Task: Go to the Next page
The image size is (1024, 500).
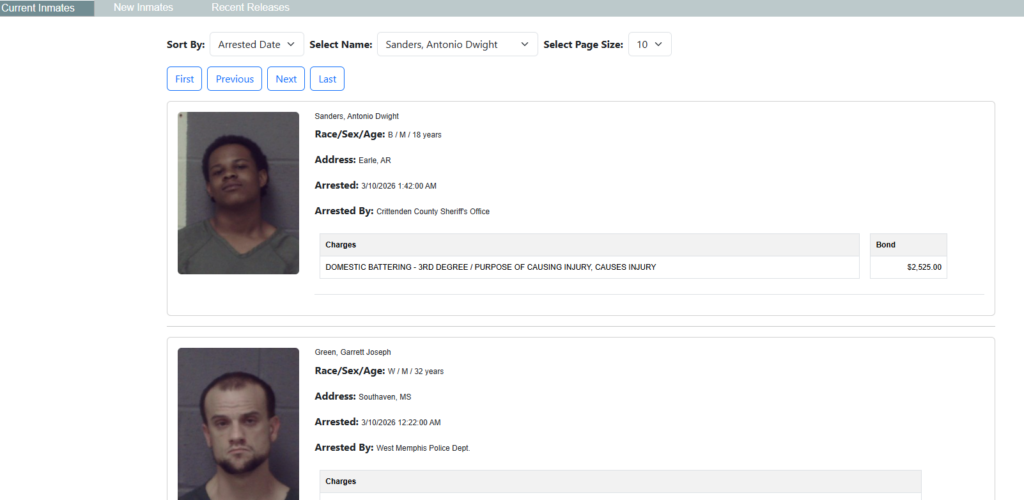Action: tap(286, 79)
